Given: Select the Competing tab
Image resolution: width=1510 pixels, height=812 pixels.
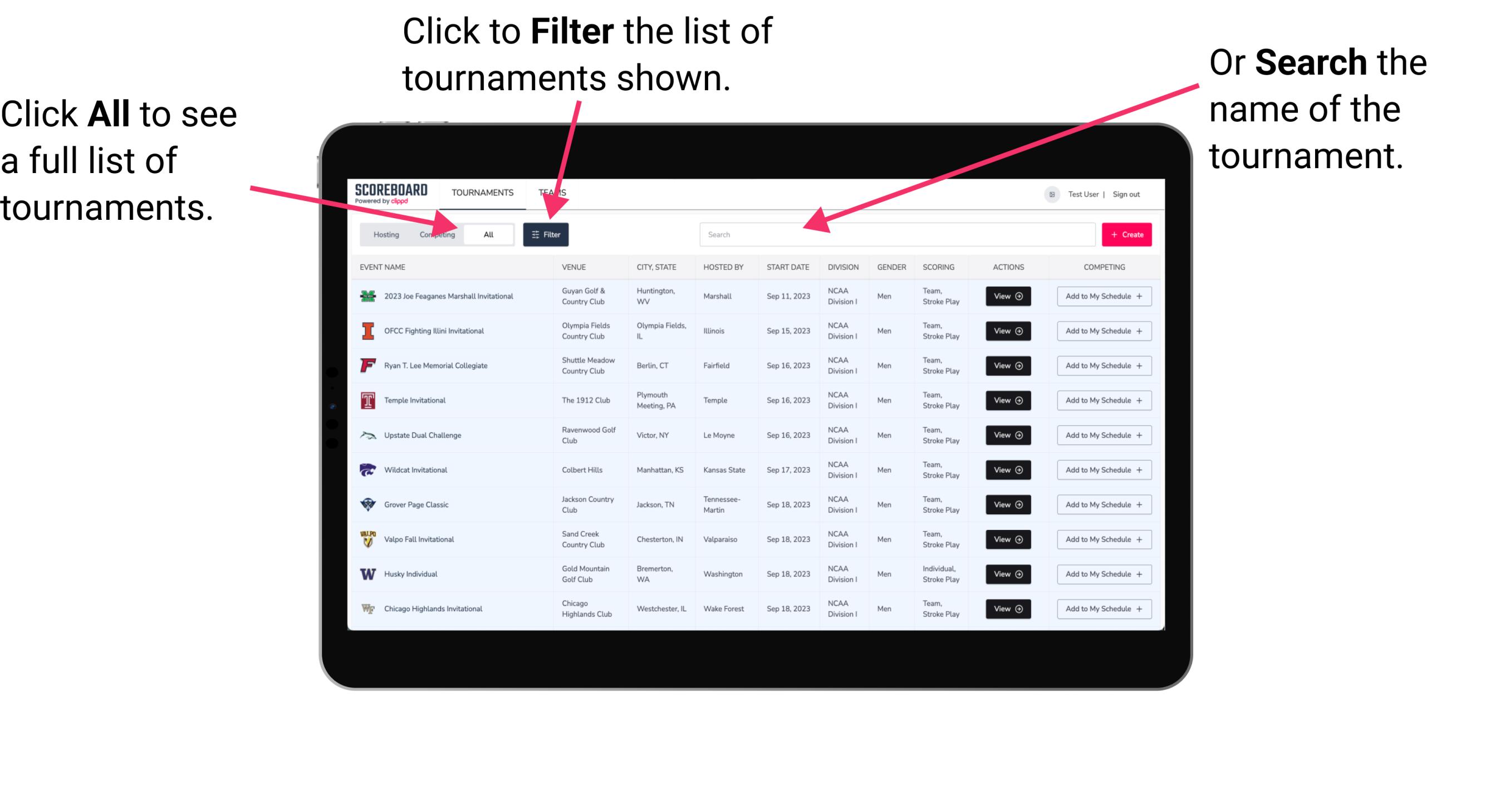Looking at the screenshot, I should pyautogui.click(x=437, y=234).
